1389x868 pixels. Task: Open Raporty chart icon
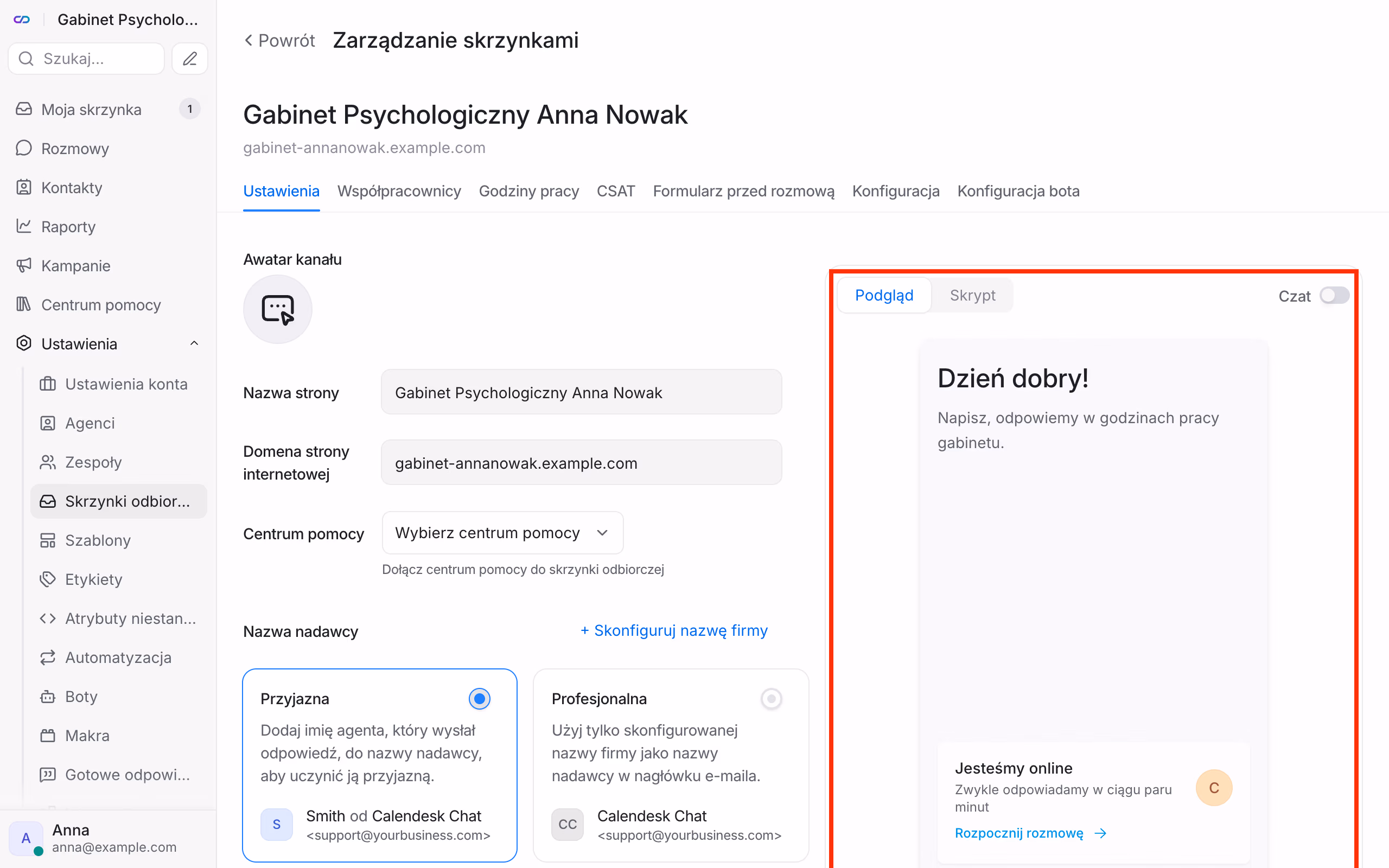[23, 226]
